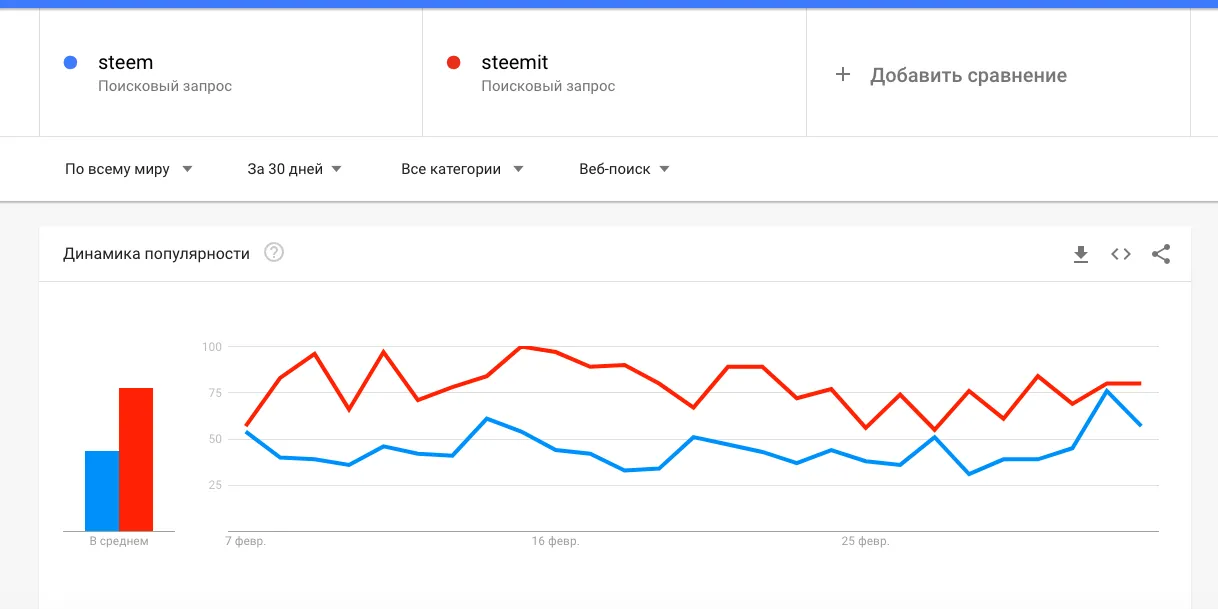This screenshot has height=609, width=1218.
Task: Click the red line peak near 100
Action: point(521,347)
